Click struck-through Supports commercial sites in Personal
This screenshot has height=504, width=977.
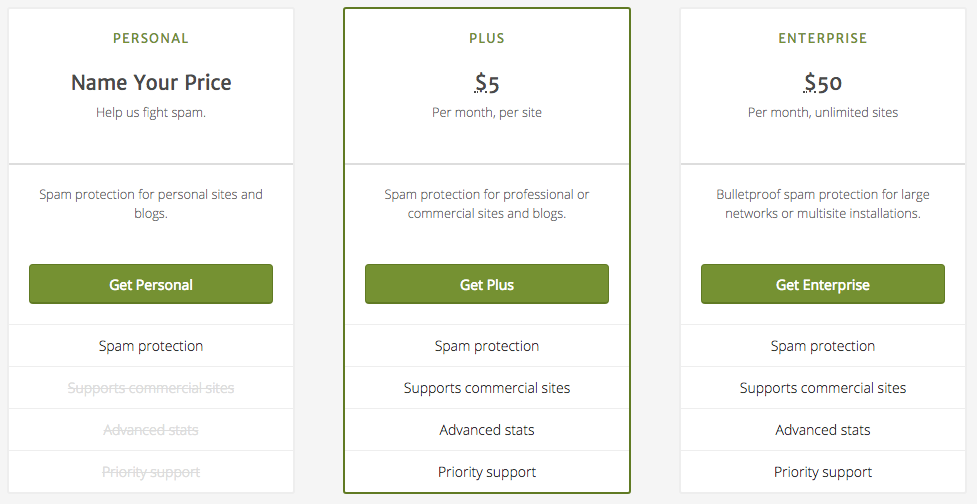(x=151, y=388)
